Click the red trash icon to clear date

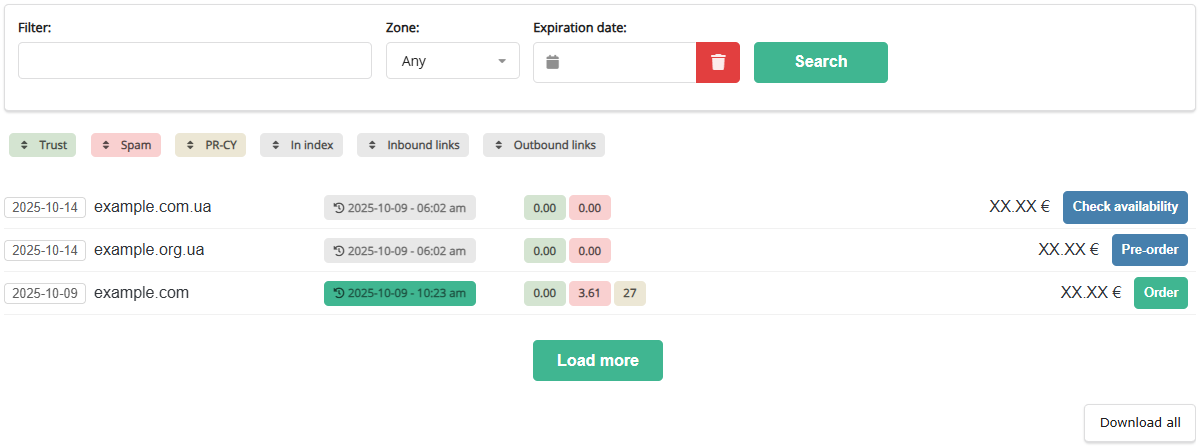718,62
